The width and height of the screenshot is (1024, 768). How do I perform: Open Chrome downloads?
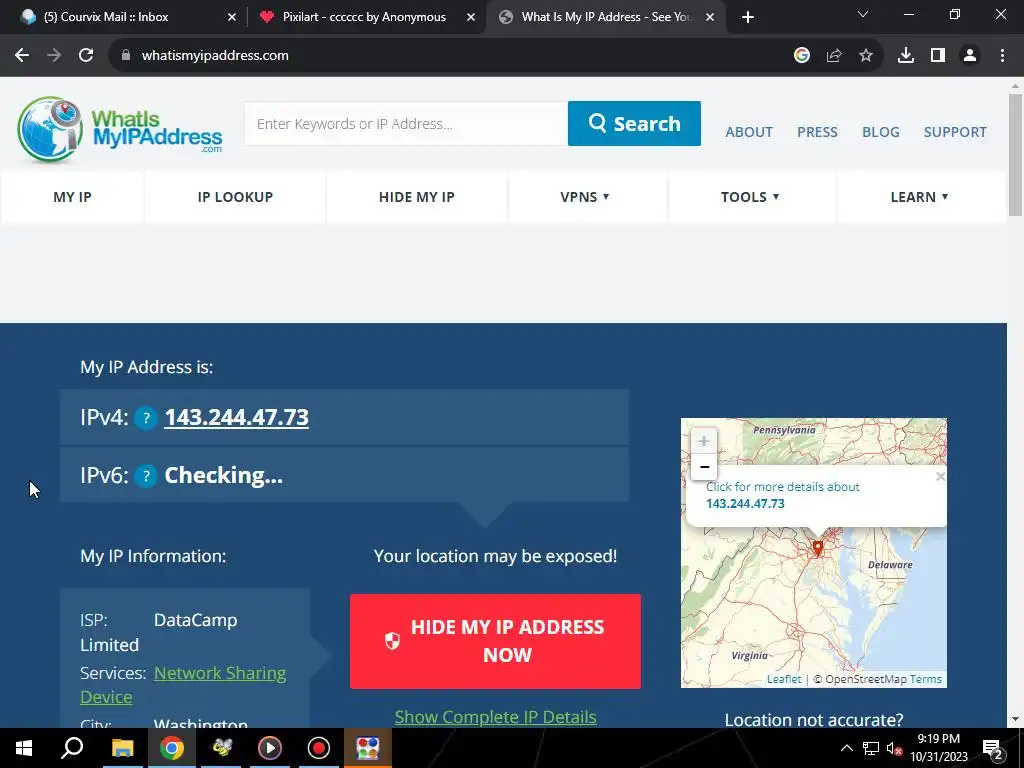coord(906,56)
